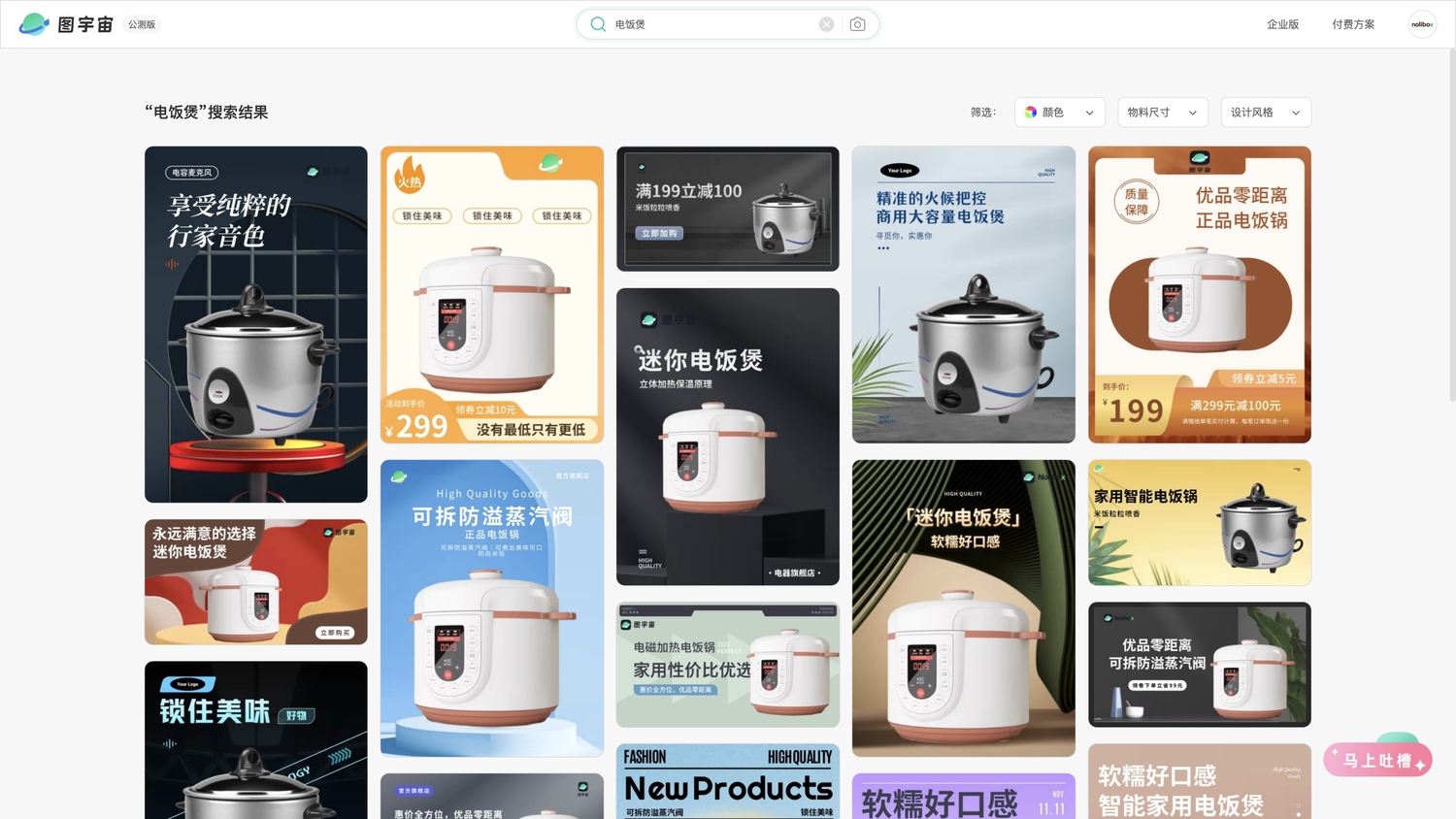Click the “电饭煲”搜索结果 heading

[x=207, y=113]
